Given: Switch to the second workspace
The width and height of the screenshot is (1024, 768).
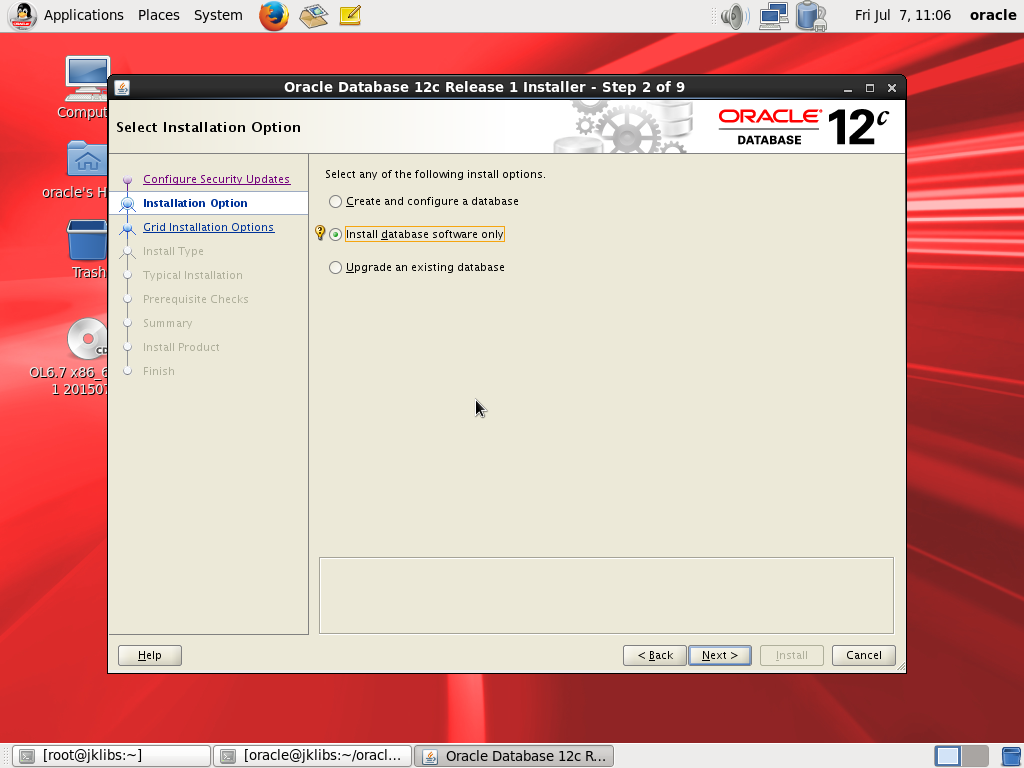Looking at the screenshot, I should pos(975,756).
